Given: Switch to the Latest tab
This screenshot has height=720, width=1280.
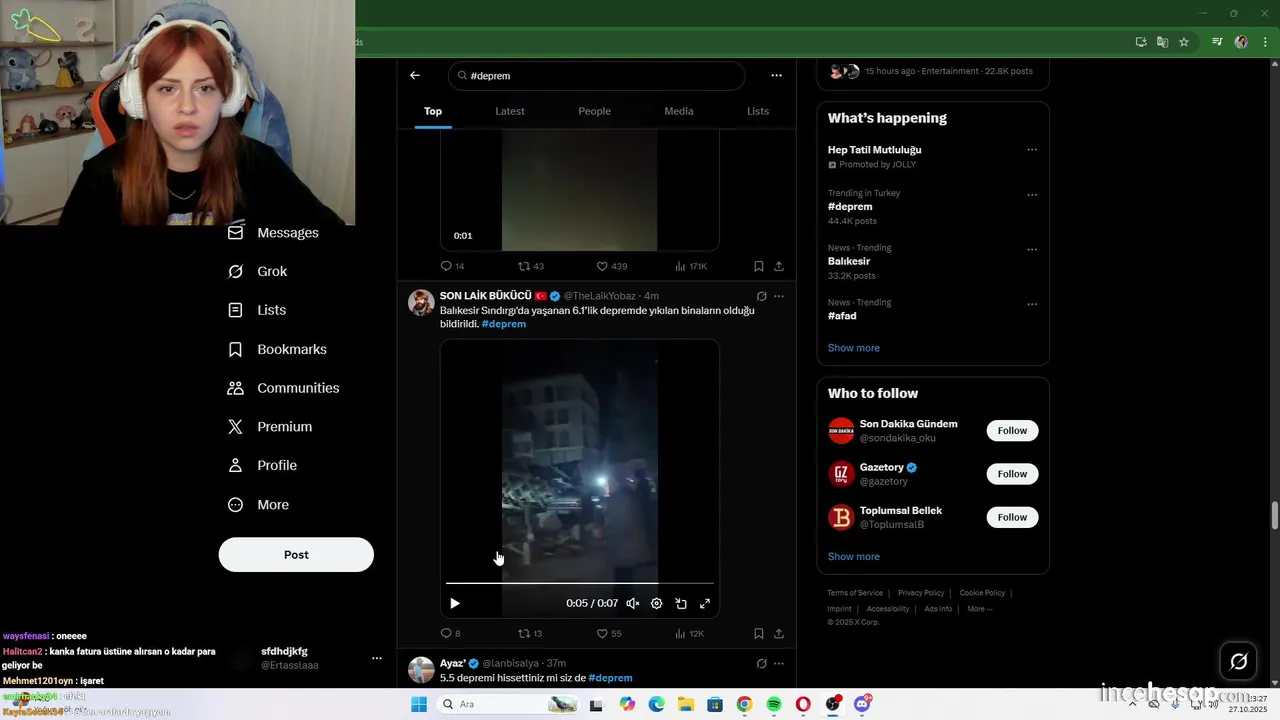Looking at the screenshot, I should coord(510,111).
